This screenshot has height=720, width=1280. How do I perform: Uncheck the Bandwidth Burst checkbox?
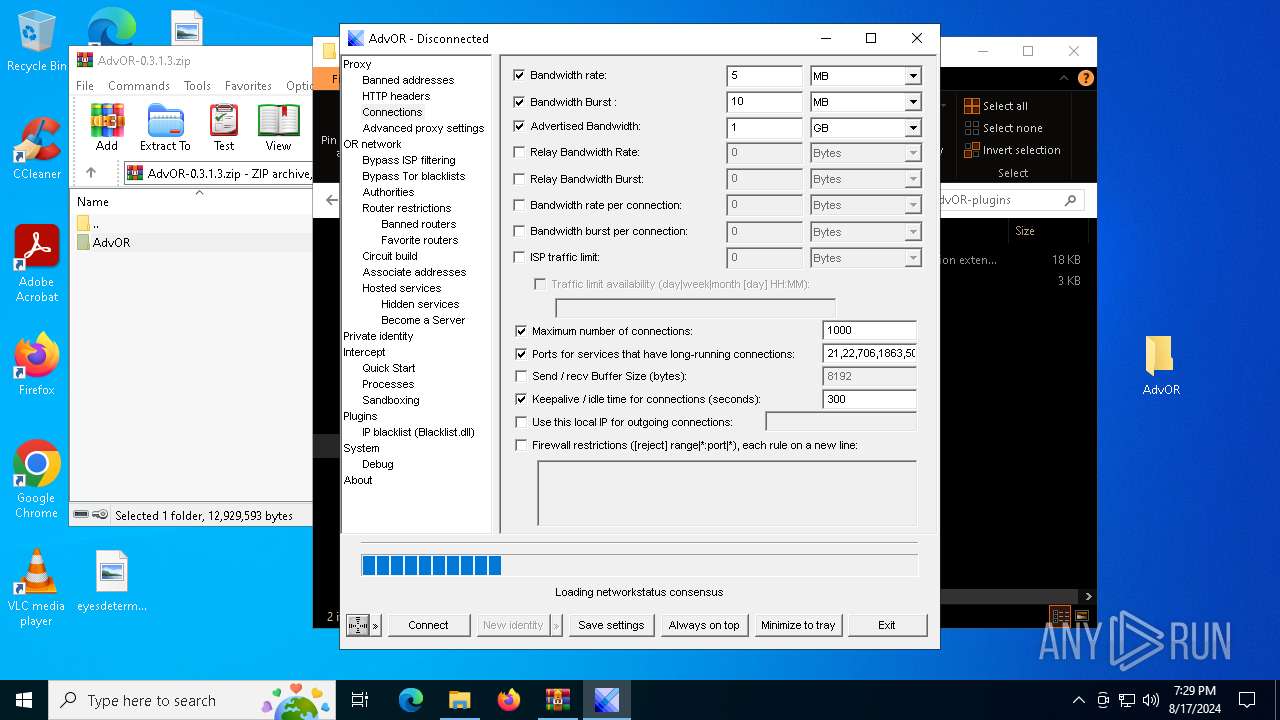point(519,101)
